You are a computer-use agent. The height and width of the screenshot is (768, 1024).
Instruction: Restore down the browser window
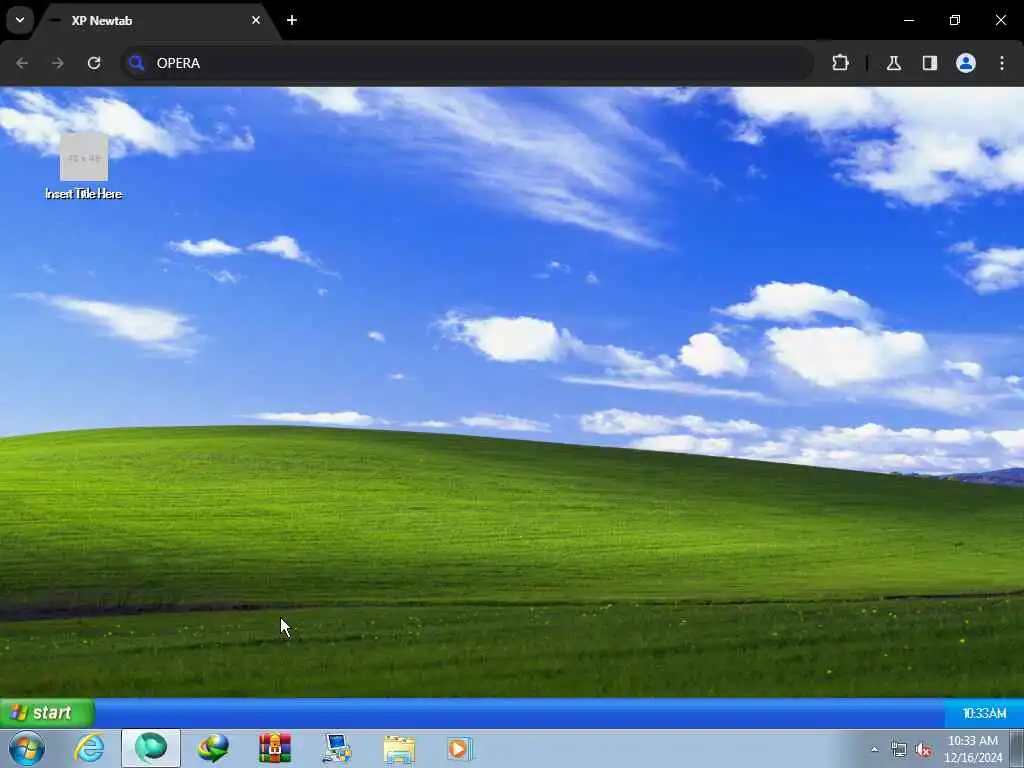[x=955, y=20]
